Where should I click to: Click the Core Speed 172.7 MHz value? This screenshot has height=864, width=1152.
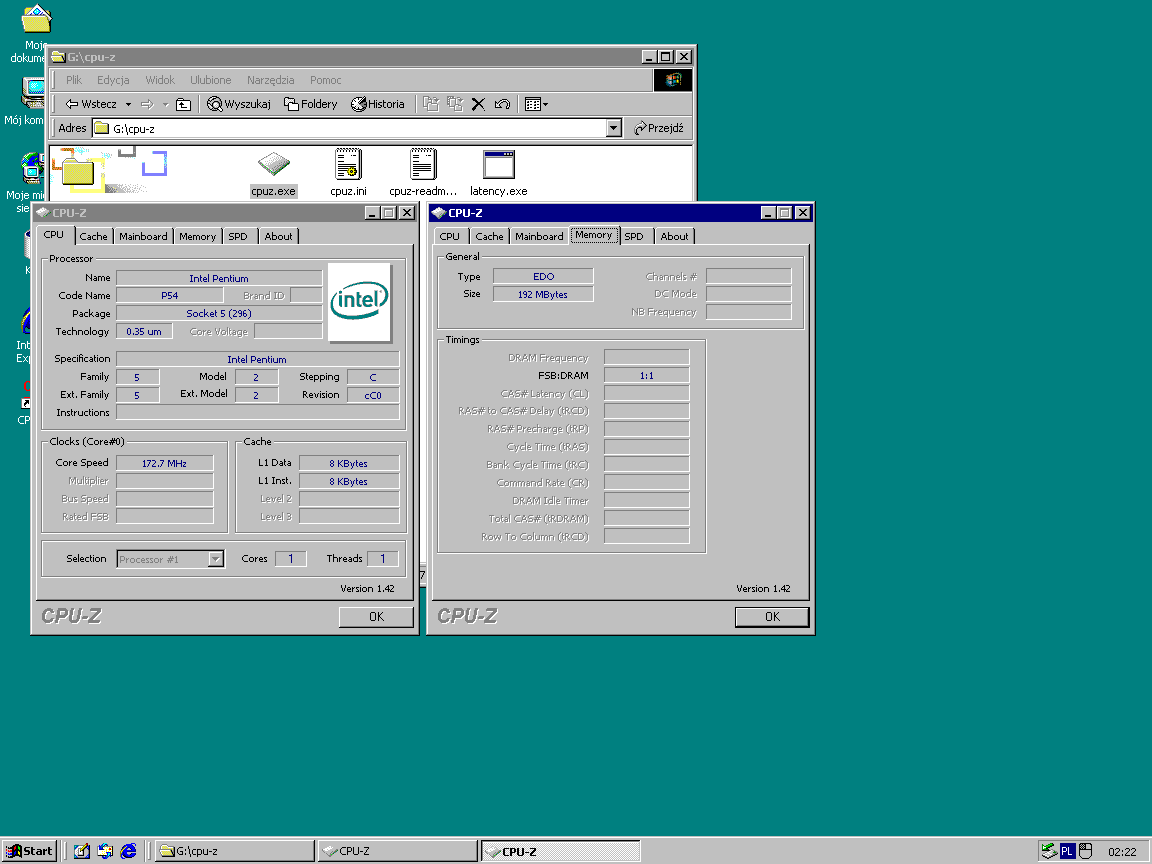coord(165,464)
